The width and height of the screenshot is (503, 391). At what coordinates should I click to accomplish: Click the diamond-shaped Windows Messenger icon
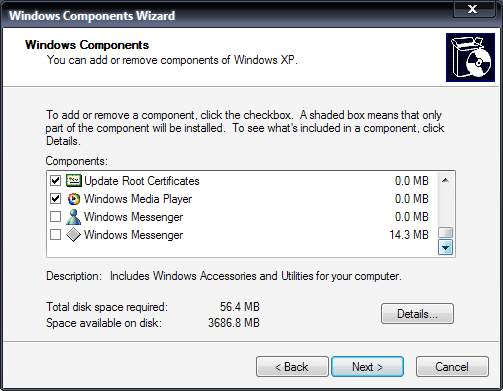73,235
